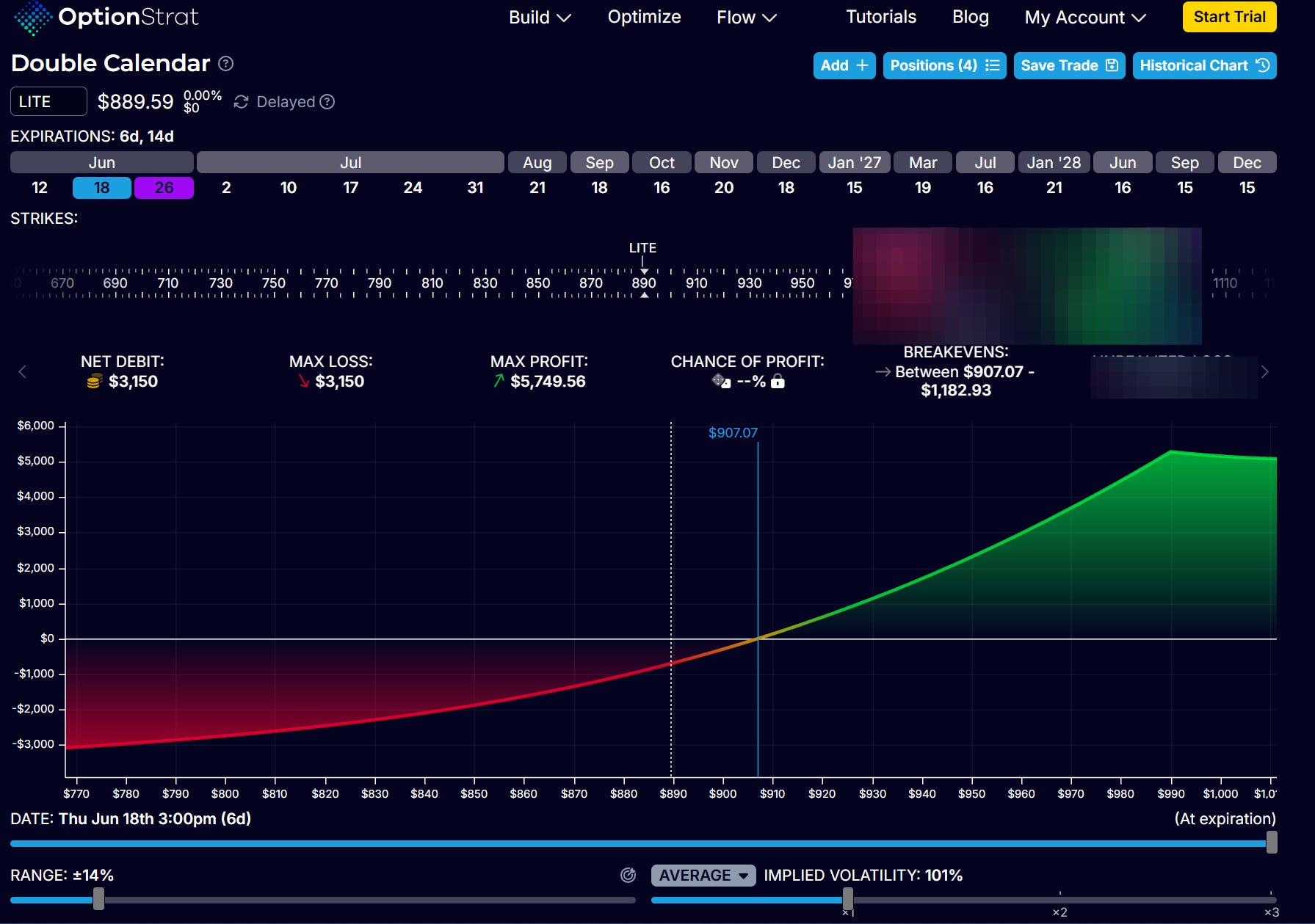Click the Save Trade button
Screen dimensions: 1315x924
(x=1069, y=65)
